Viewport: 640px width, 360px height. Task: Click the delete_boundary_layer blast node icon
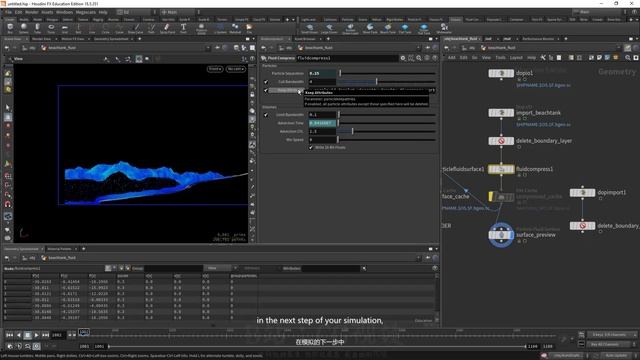tap(501, 141)
